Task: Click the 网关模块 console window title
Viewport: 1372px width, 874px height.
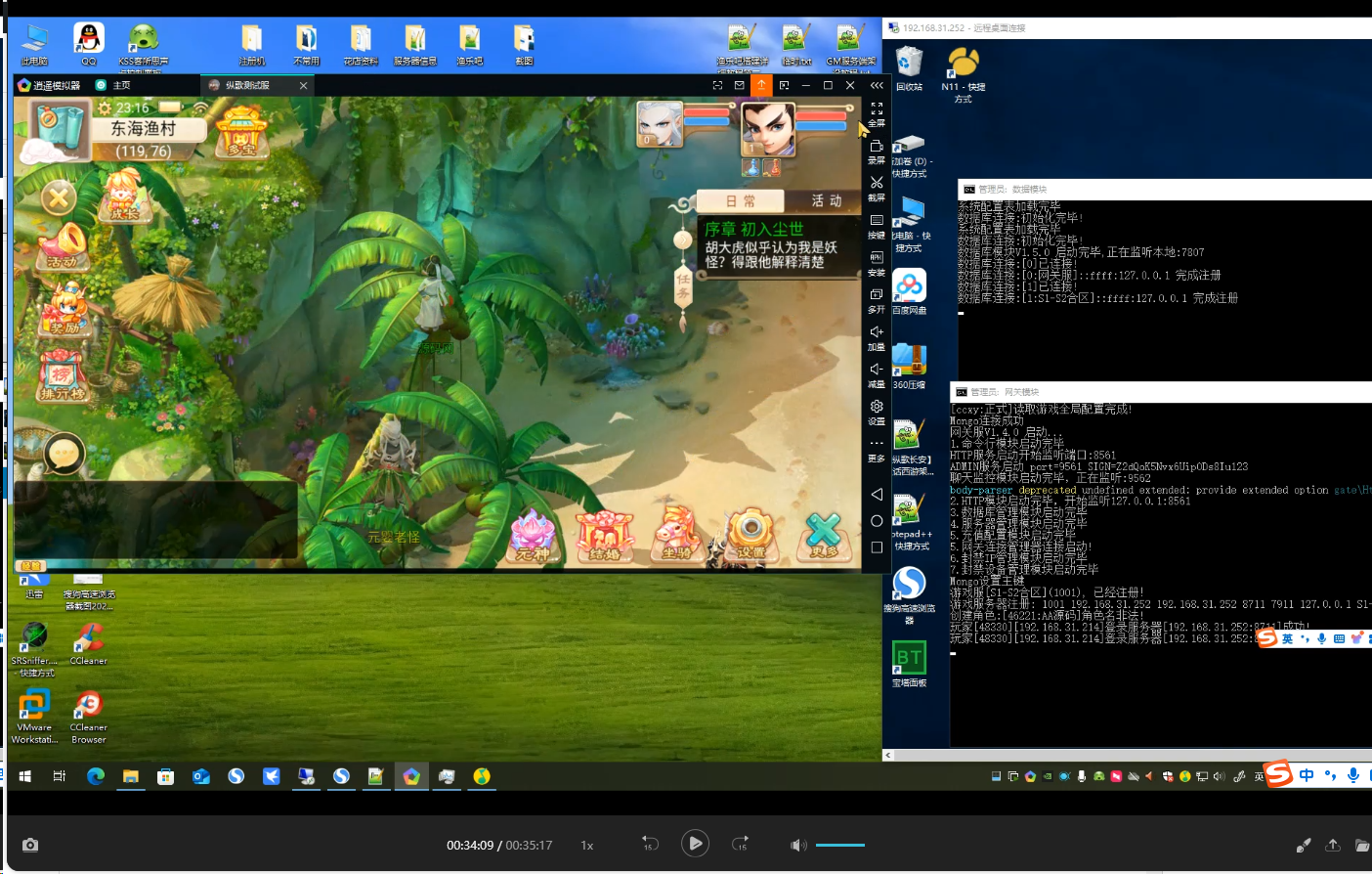Action: 1006,392
